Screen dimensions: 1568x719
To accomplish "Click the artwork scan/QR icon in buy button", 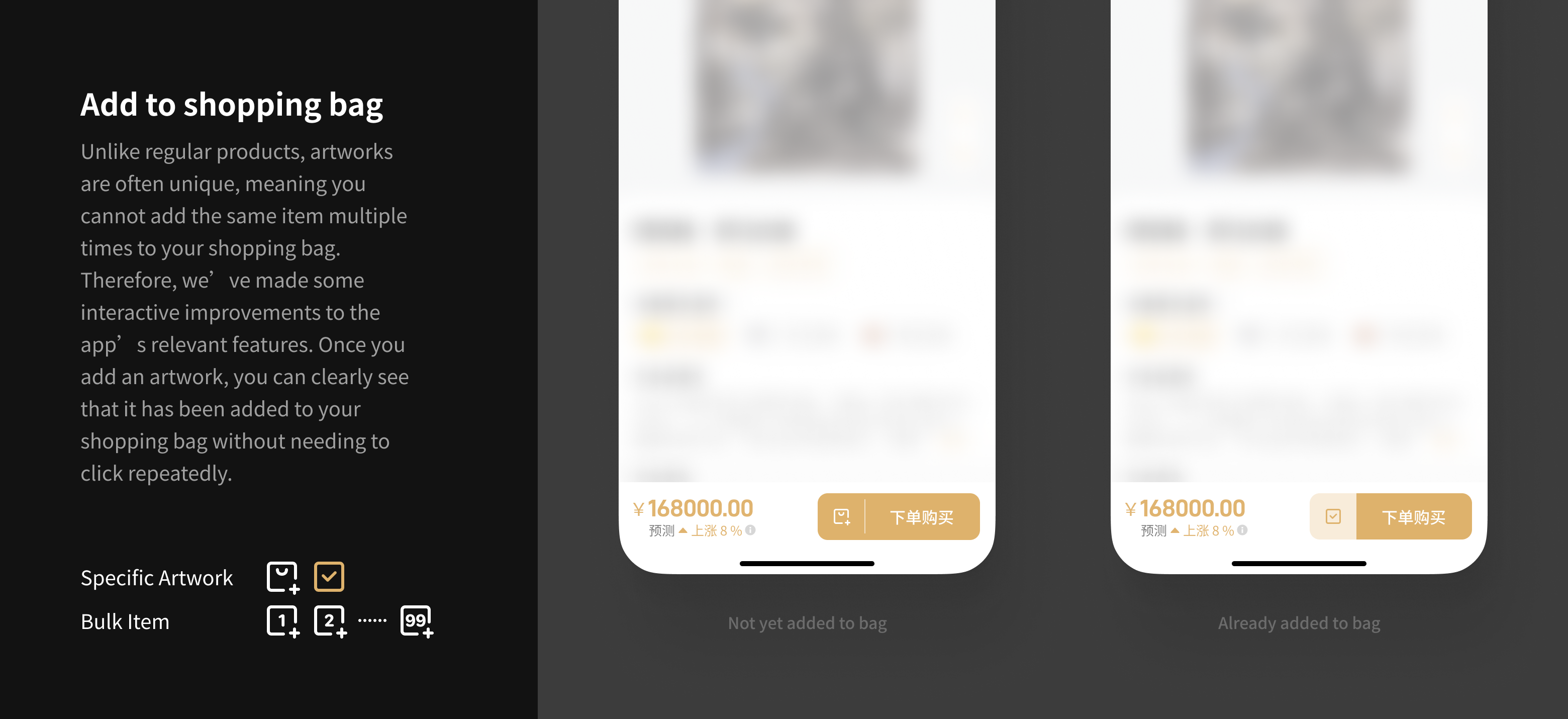I will (840, 516).
